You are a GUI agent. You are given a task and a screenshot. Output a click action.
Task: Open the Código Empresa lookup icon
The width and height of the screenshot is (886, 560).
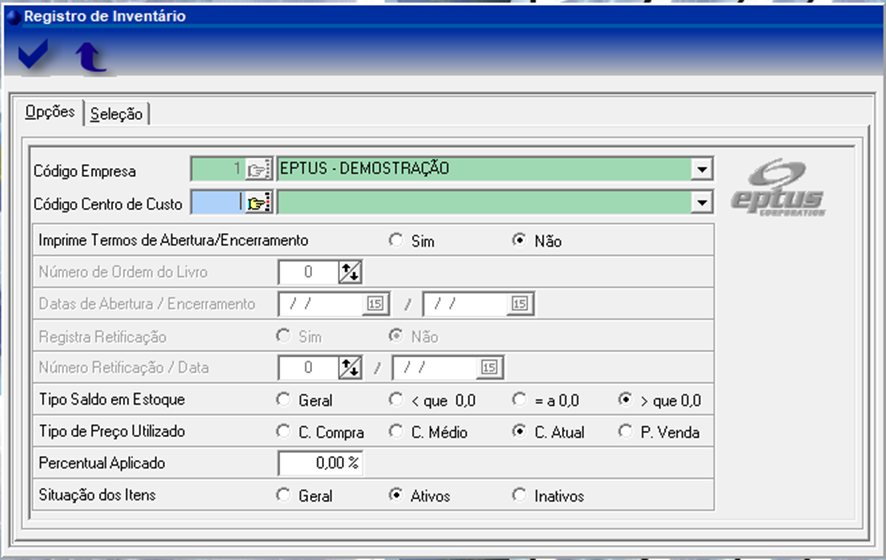[259, 169]
